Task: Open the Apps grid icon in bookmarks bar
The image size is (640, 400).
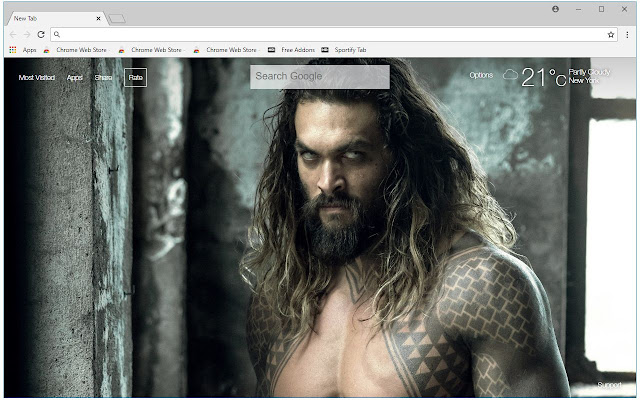Action: tap(13, 50)
